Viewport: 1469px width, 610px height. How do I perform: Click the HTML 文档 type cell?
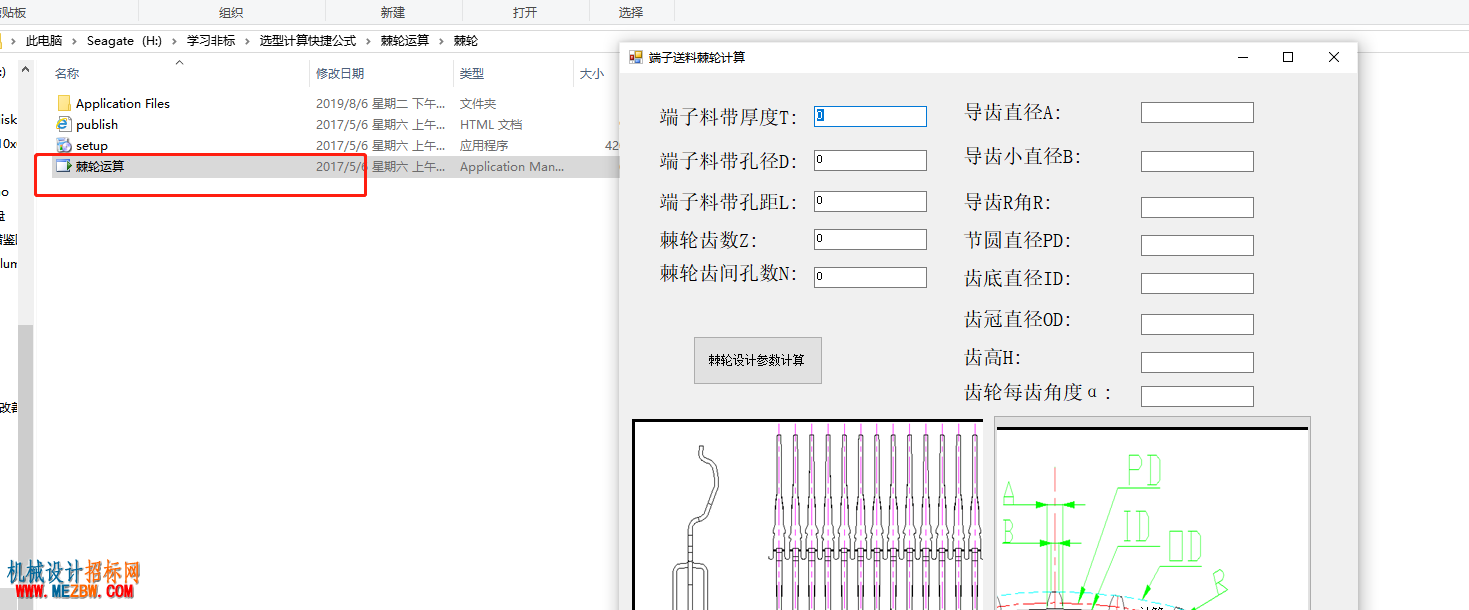491,124
